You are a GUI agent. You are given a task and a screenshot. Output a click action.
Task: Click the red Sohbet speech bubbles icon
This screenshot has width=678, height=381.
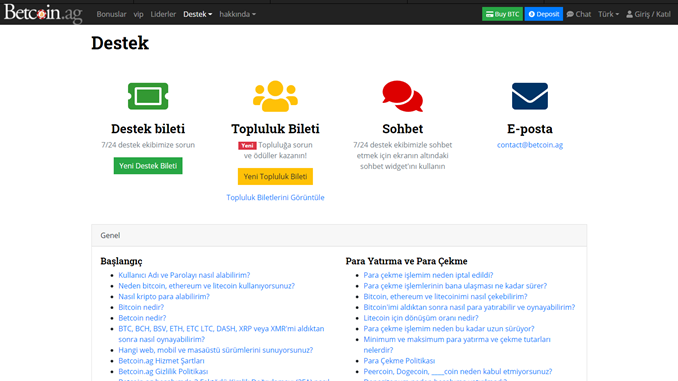[403, 96]
